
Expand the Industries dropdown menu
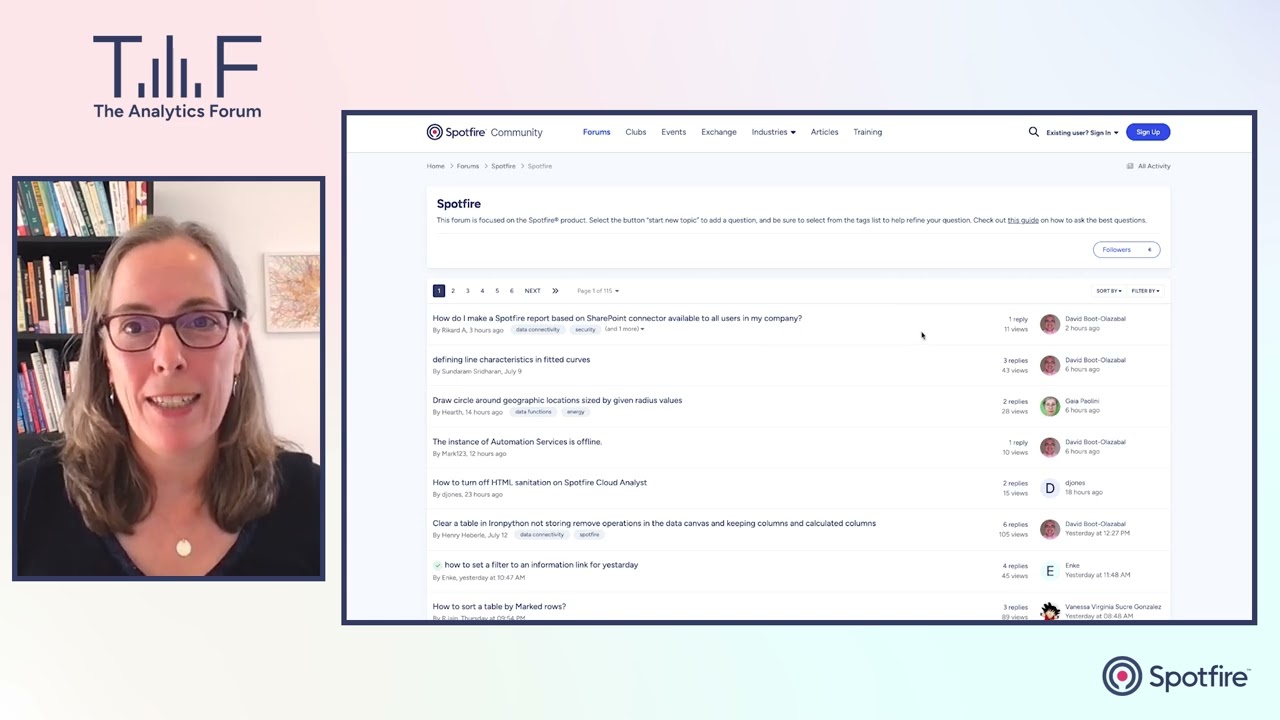(773, 132)
